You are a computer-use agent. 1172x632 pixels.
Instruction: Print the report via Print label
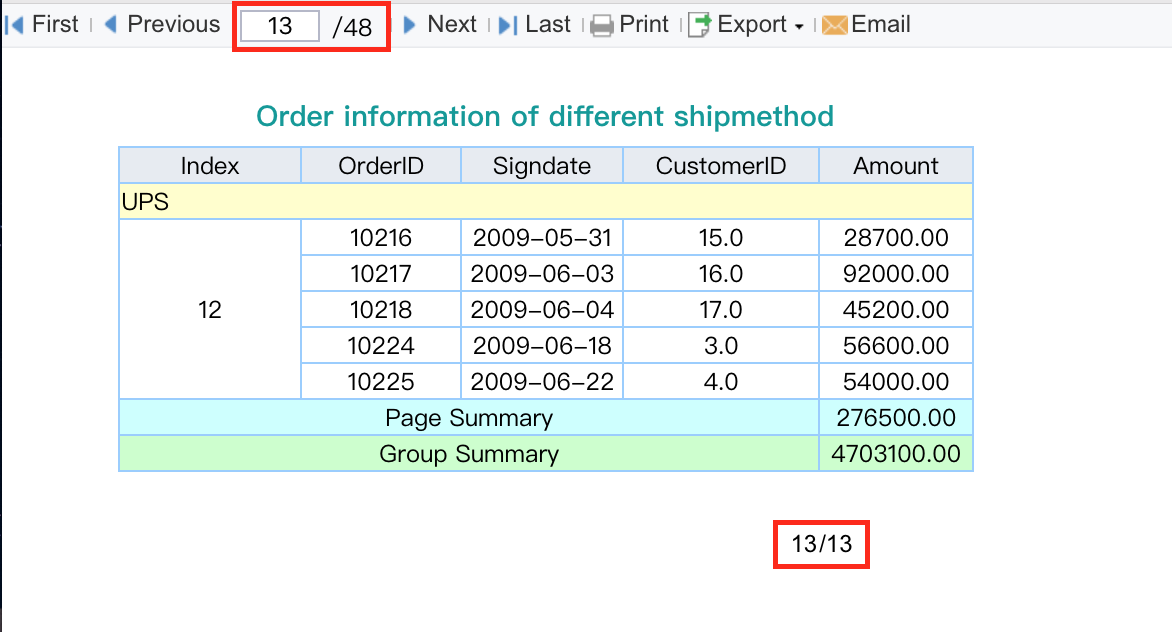644,24
